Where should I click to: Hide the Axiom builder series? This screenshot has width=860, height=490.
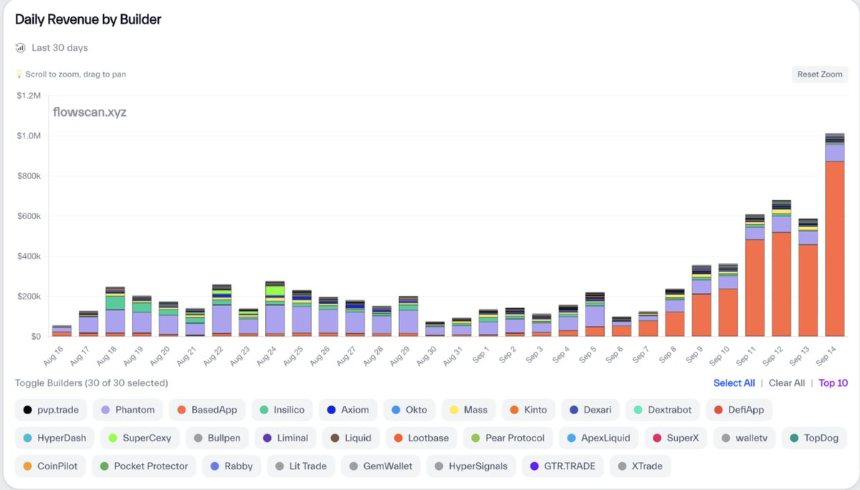coord(347,410)
